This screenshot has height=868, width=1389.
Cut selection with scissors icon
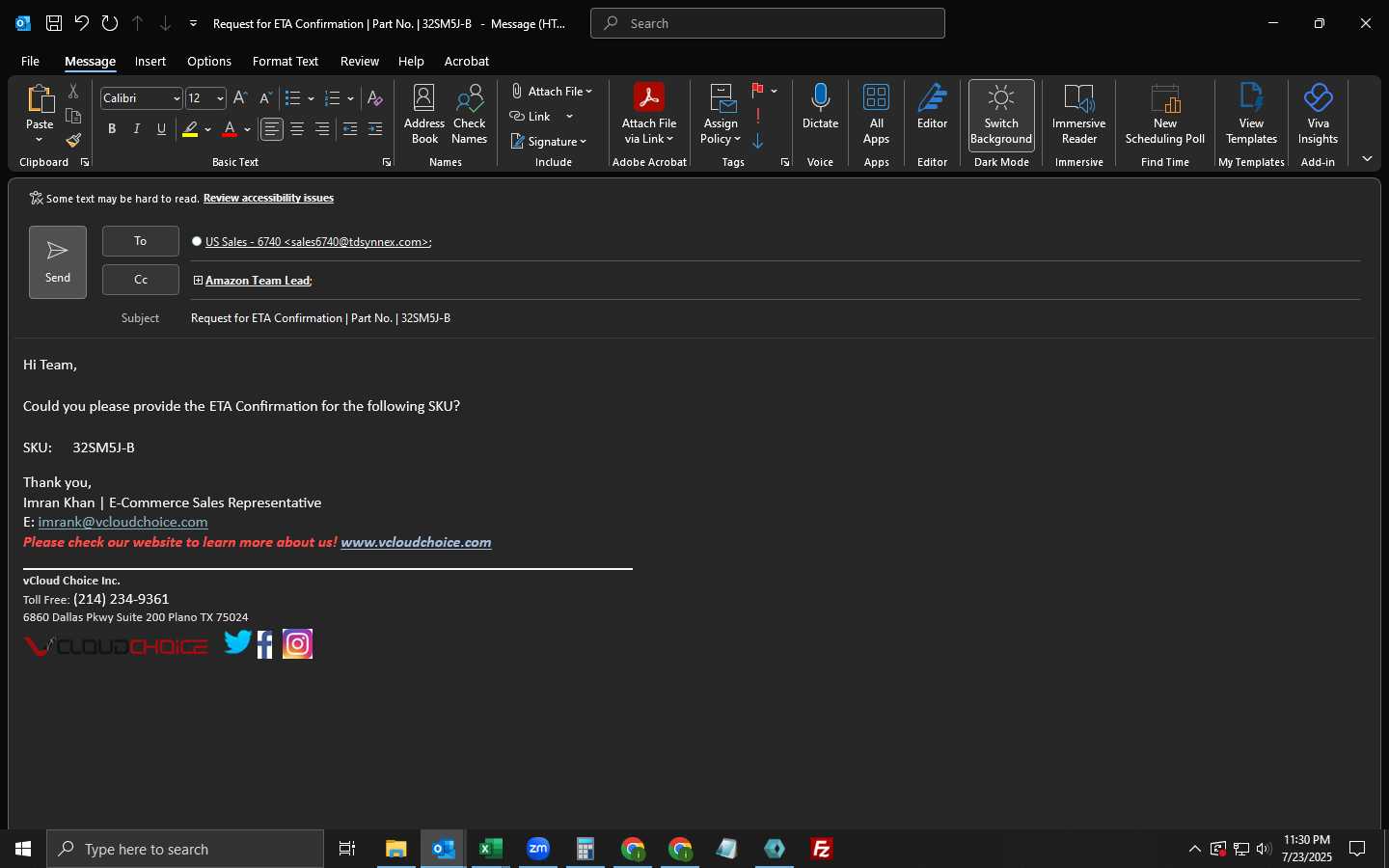click(x=73, y=92)
